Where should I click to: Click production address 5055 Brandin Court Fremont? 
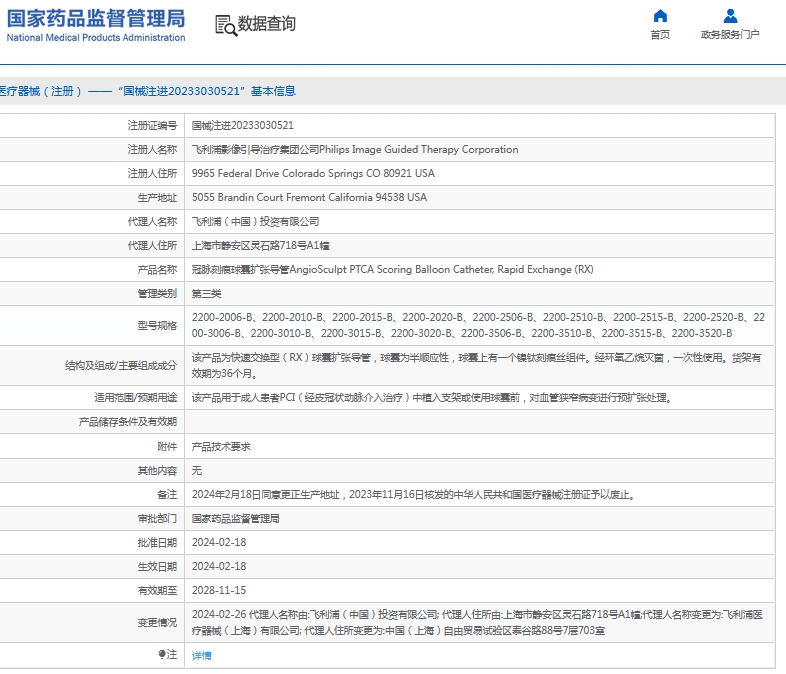(309, 197)
